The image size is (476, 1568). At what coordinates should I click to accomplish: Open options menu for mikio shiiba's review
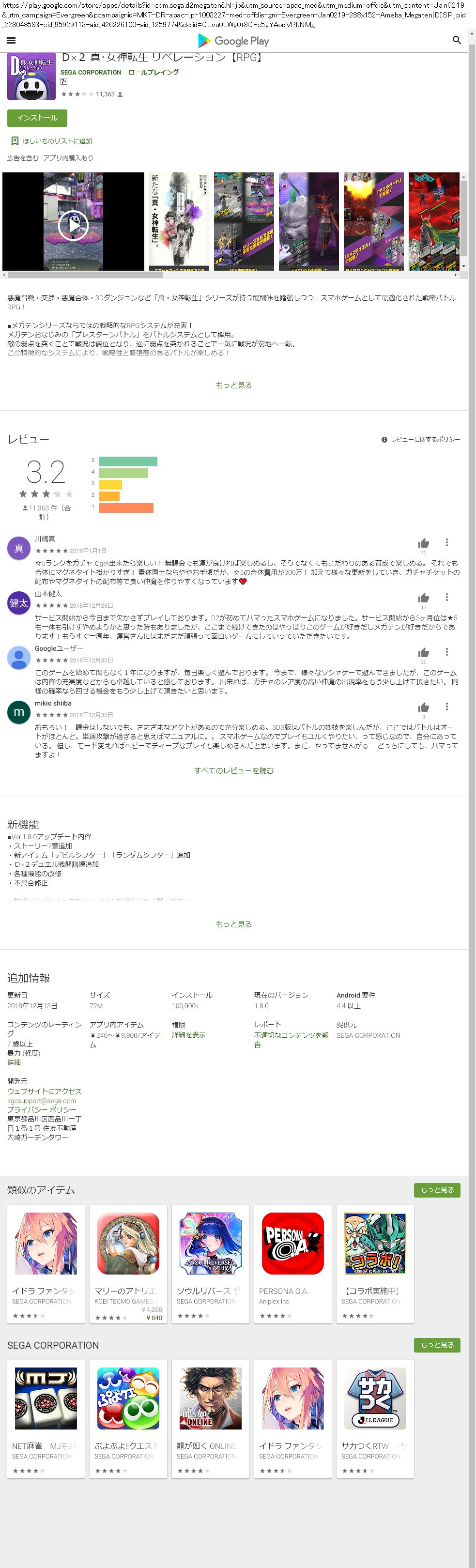click(x=447, y=707)
